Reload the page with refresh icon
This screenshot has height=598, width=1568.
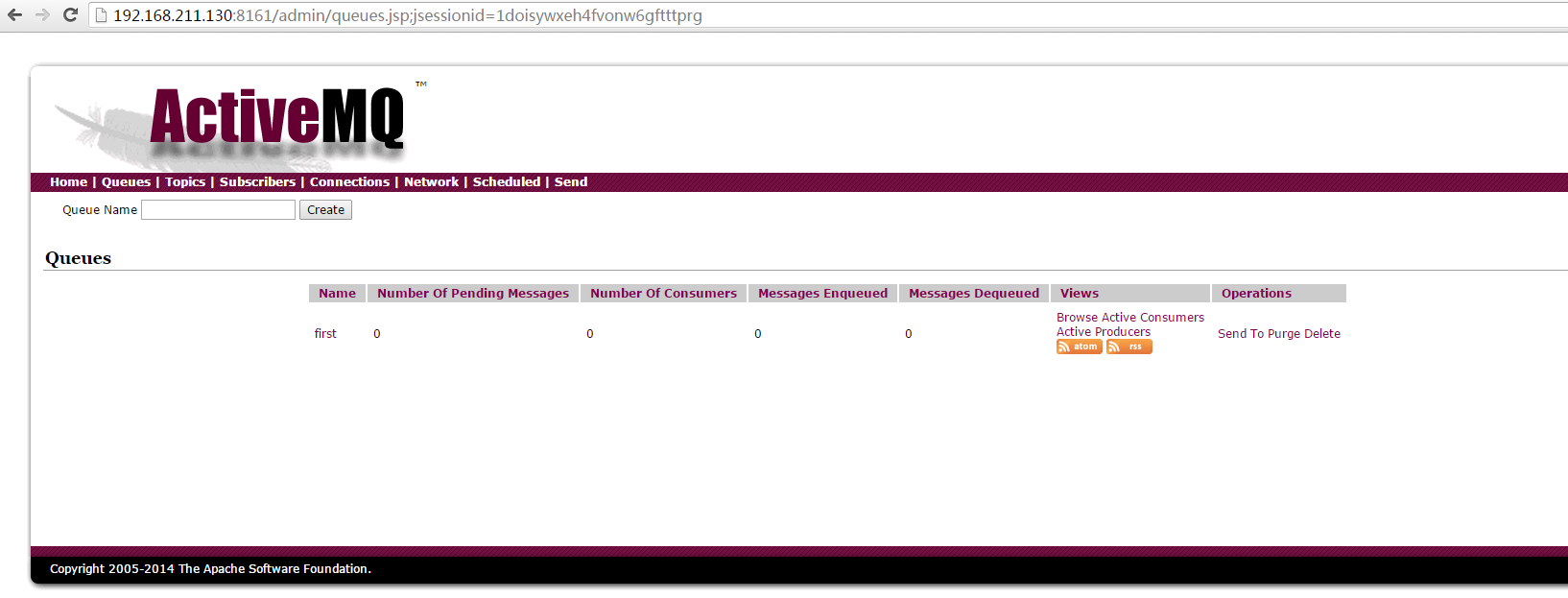[70, 15]
